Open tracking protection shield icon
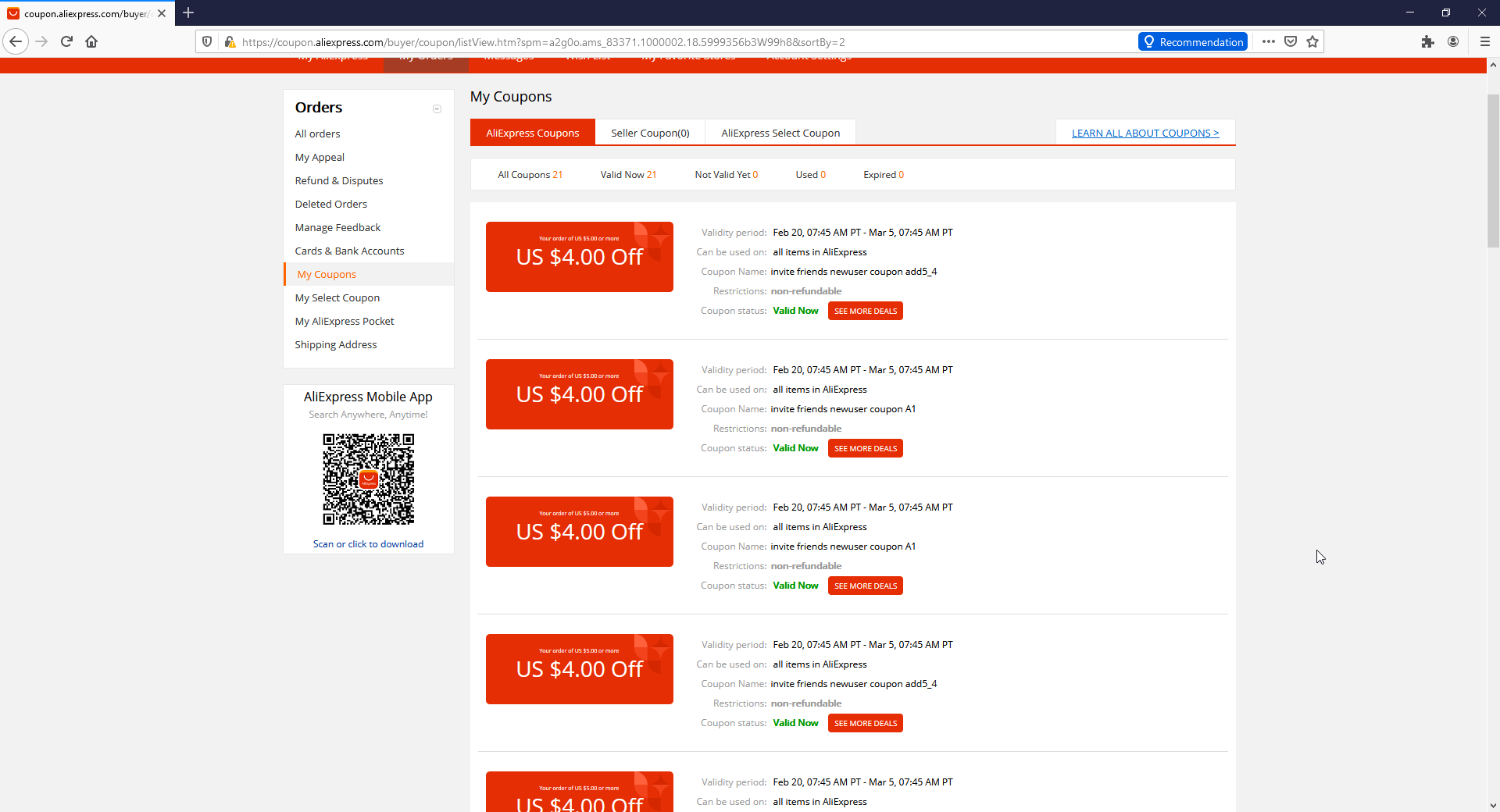The image size is (1500, 812). (x=207, y=41)
